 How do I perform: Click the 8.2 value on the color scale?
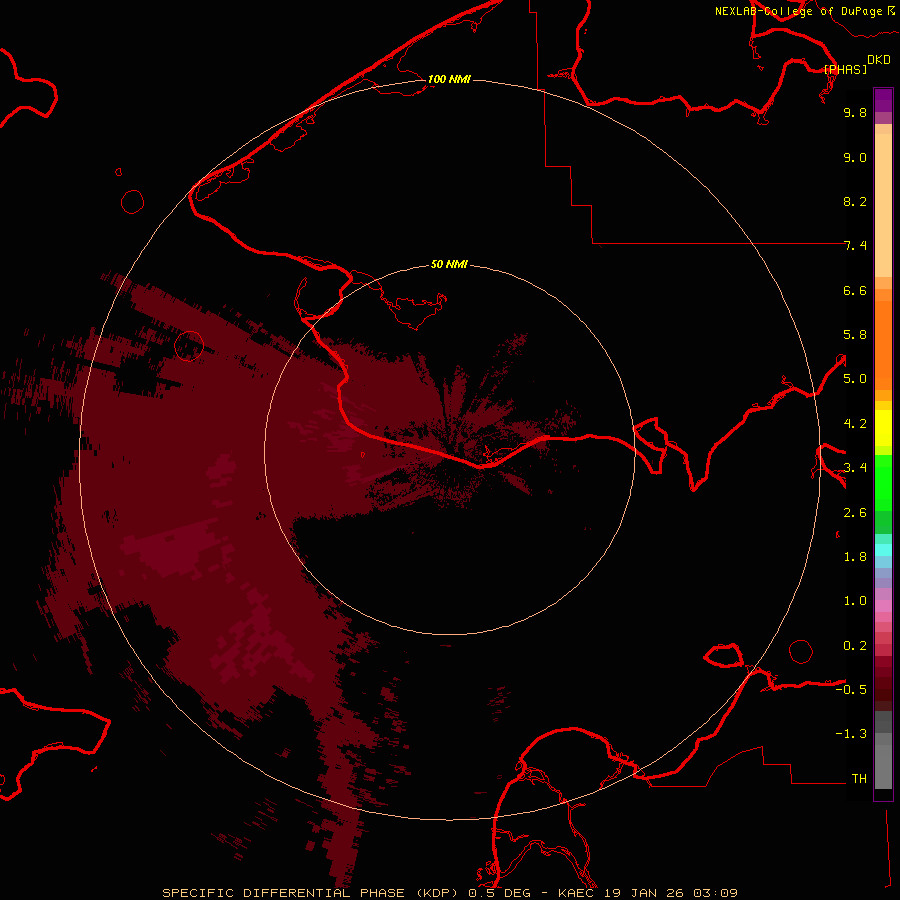855,201
